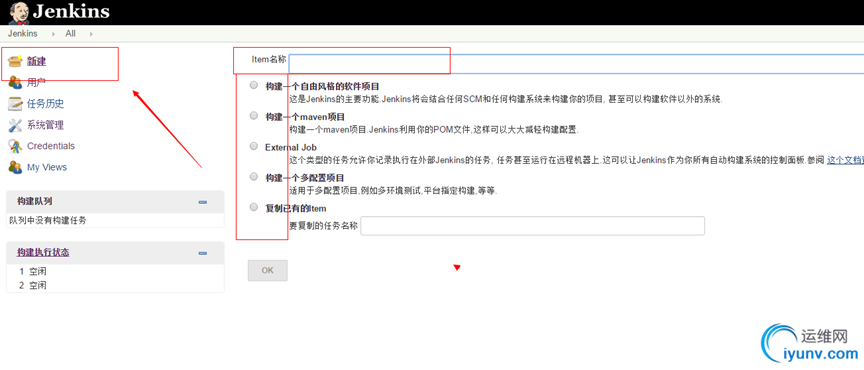
Task: Click the My Views people icon
Action: point(15,167)
